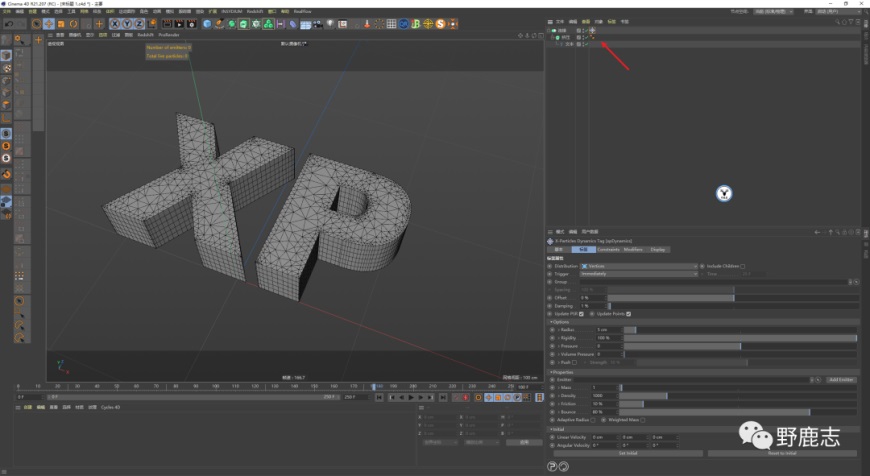This screenshot has height=476, width=870.
Task: Activate the Rotate tool
Action: click(x=73, y=24)
